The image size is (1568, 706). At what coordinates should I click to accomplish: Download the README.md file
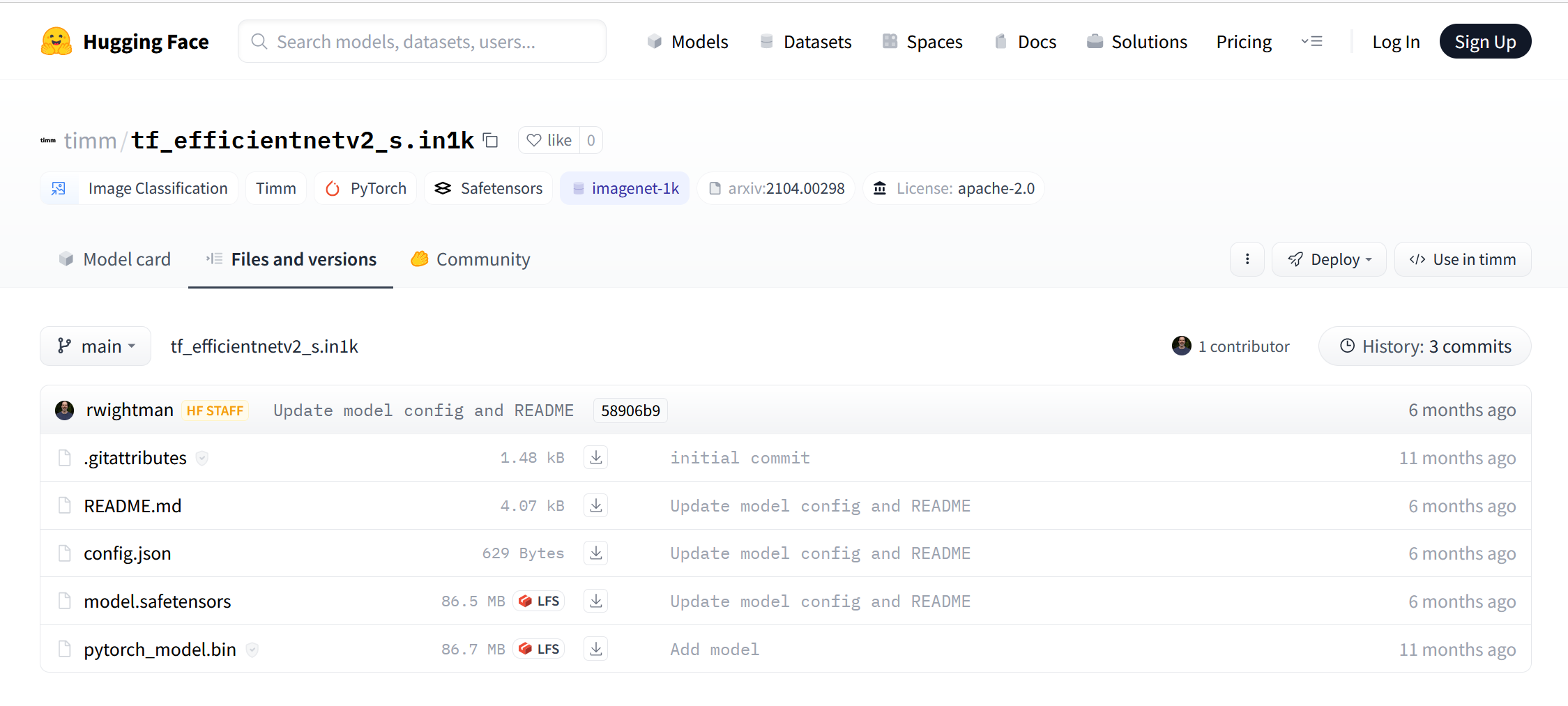point(595,505)
